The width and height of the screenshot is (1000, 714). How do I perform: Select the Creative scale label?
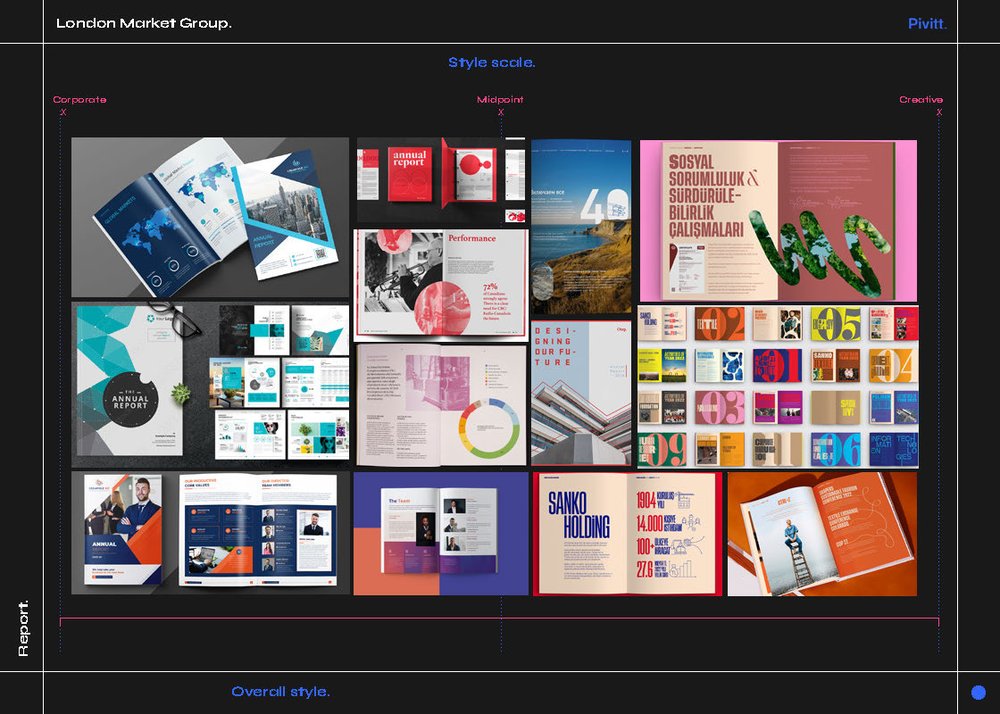[921, 99]
